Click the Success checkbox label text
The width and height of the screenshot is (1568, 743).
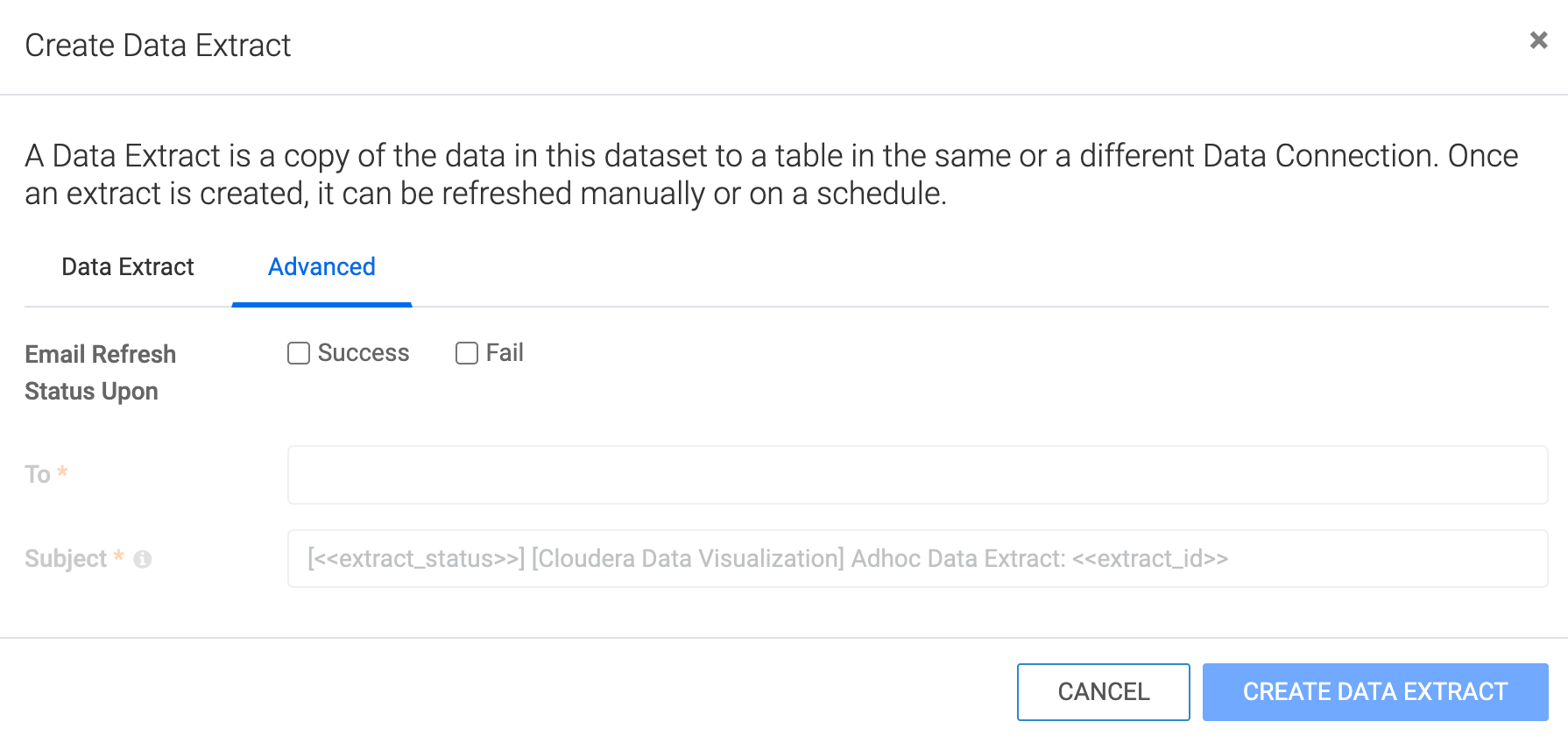point(364,353)
